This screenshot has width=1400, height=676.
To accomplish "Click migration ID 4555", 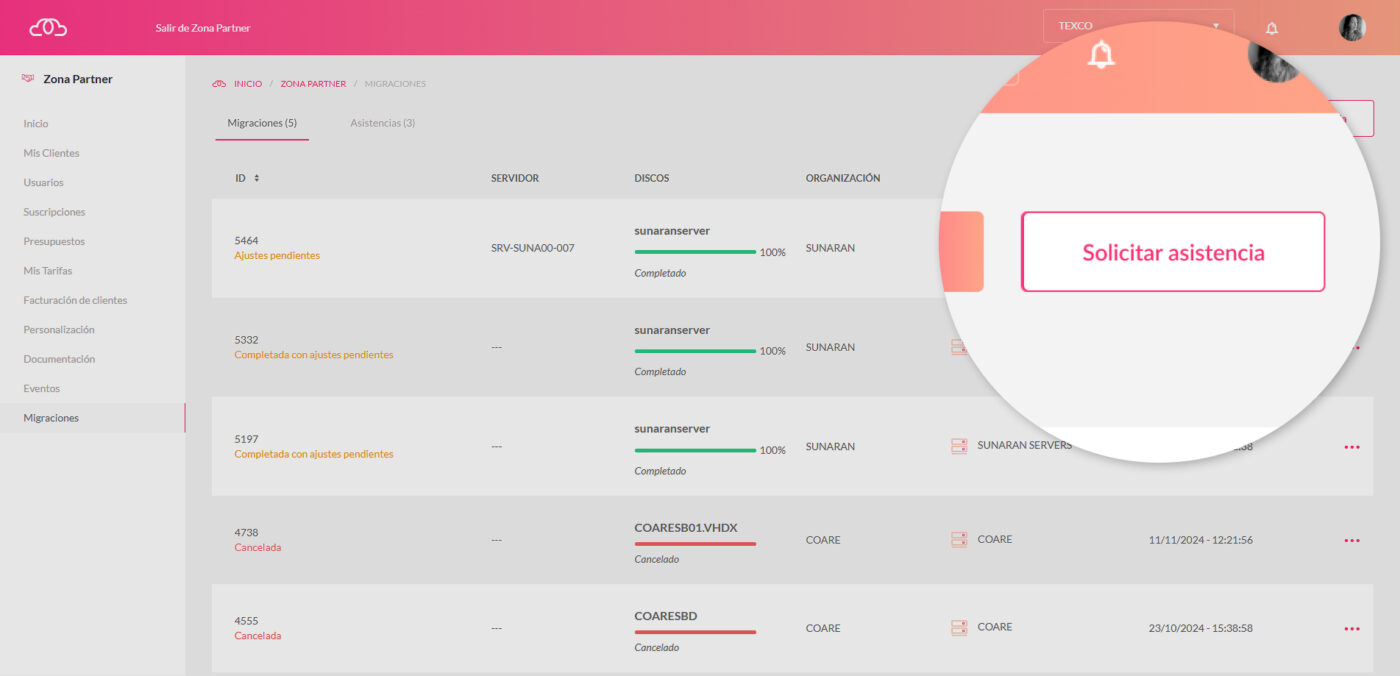I will pyautogui.click(x=246, y=621).
